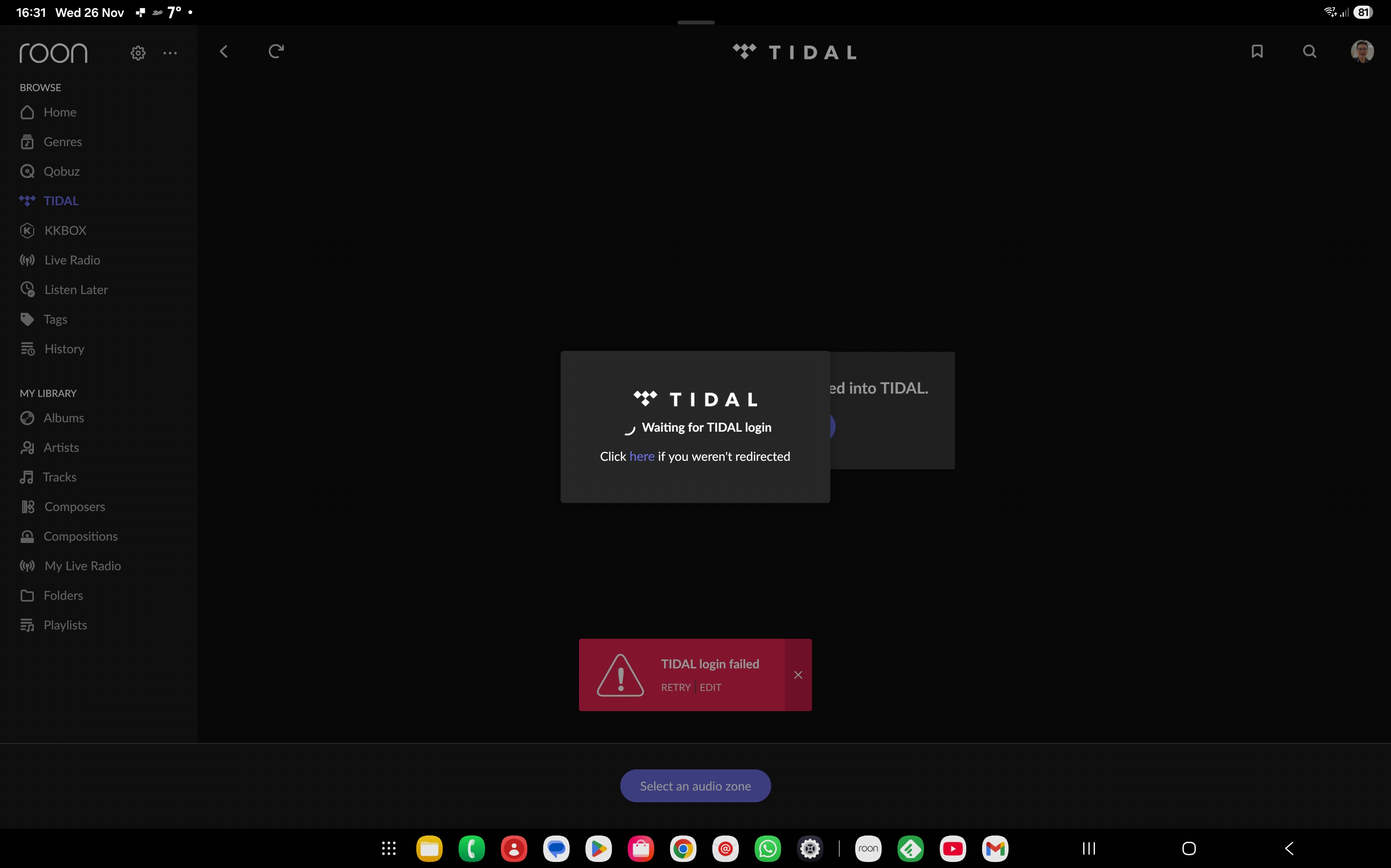Select an audio zone

pos(695,786)
